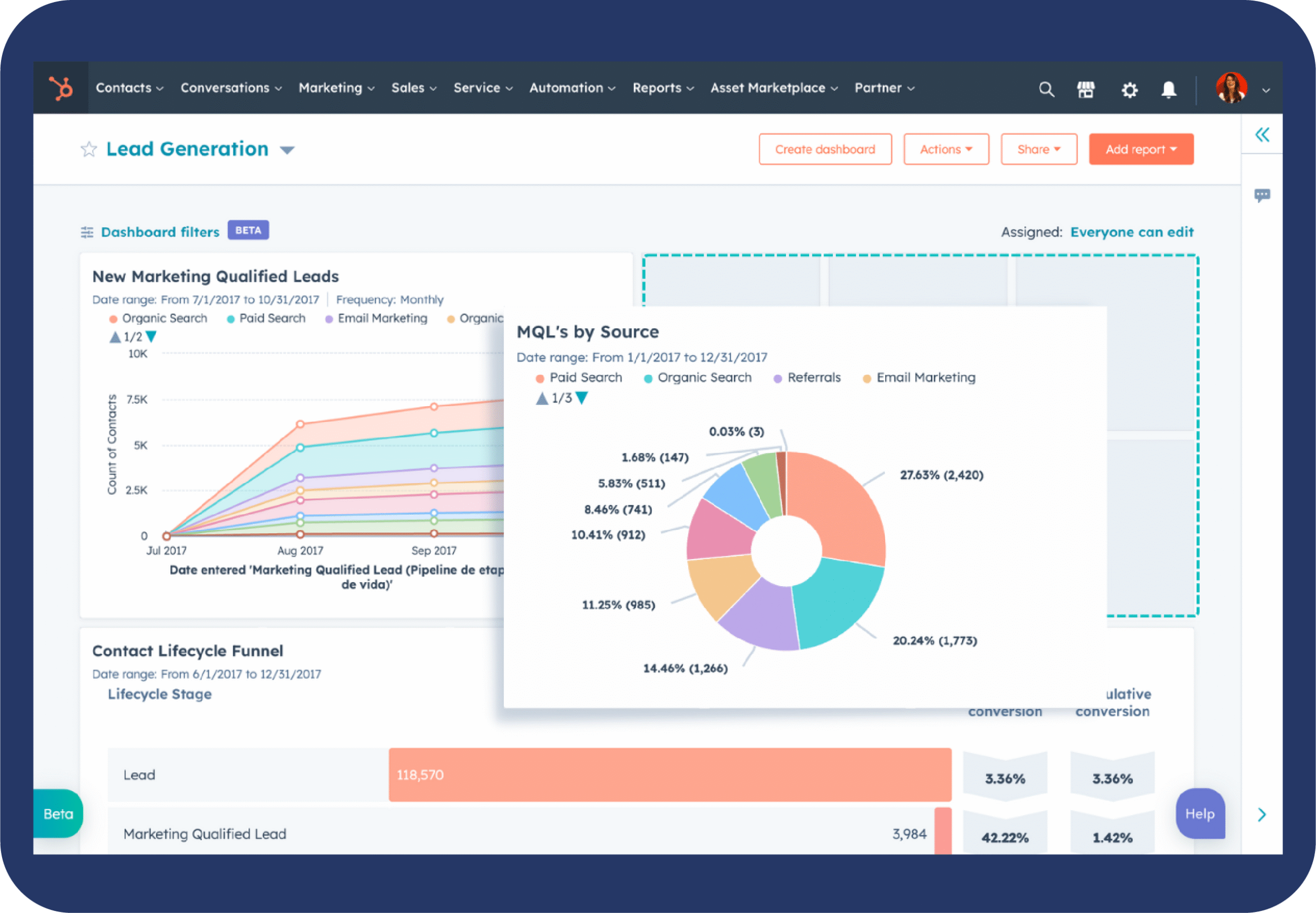This screenshot has height=913, width=1316.
Task: Open the comments speech bubble icon
Action: (1262, 196)
